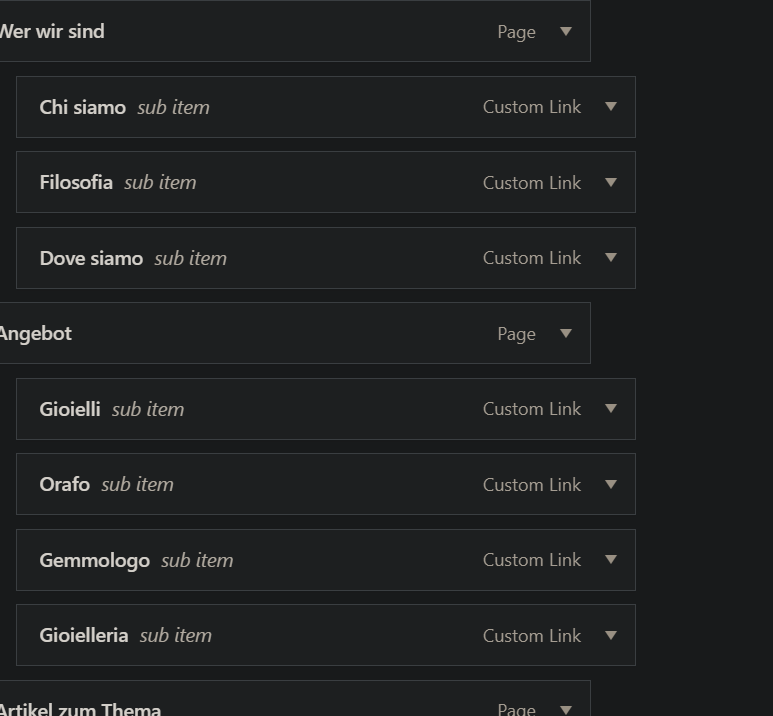773x716 pixels.
Task: Expand the Dove siamo sub item
Action: click(x=611, y=258)
